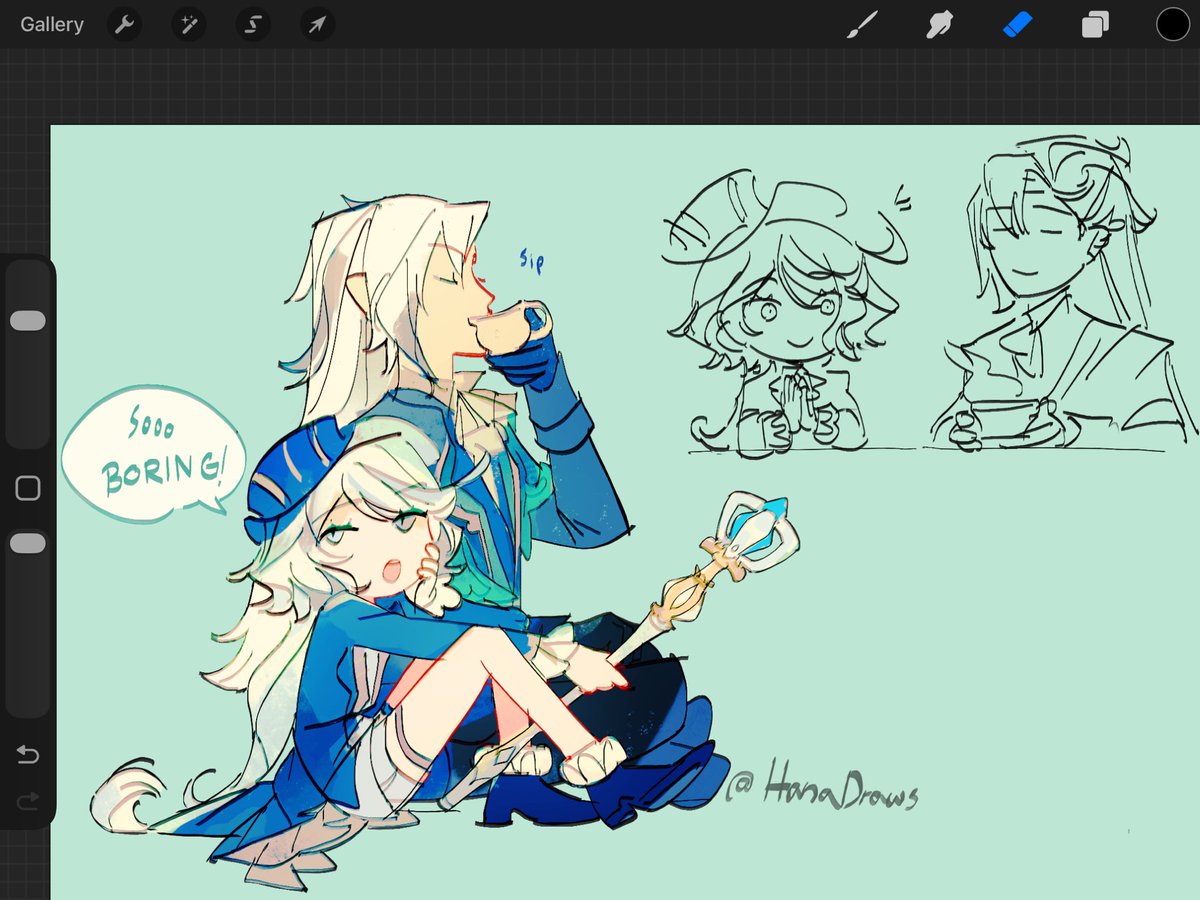Open the black color picker circle
The width and height of the screenshot is (1200, 900).
(1172, 25)
